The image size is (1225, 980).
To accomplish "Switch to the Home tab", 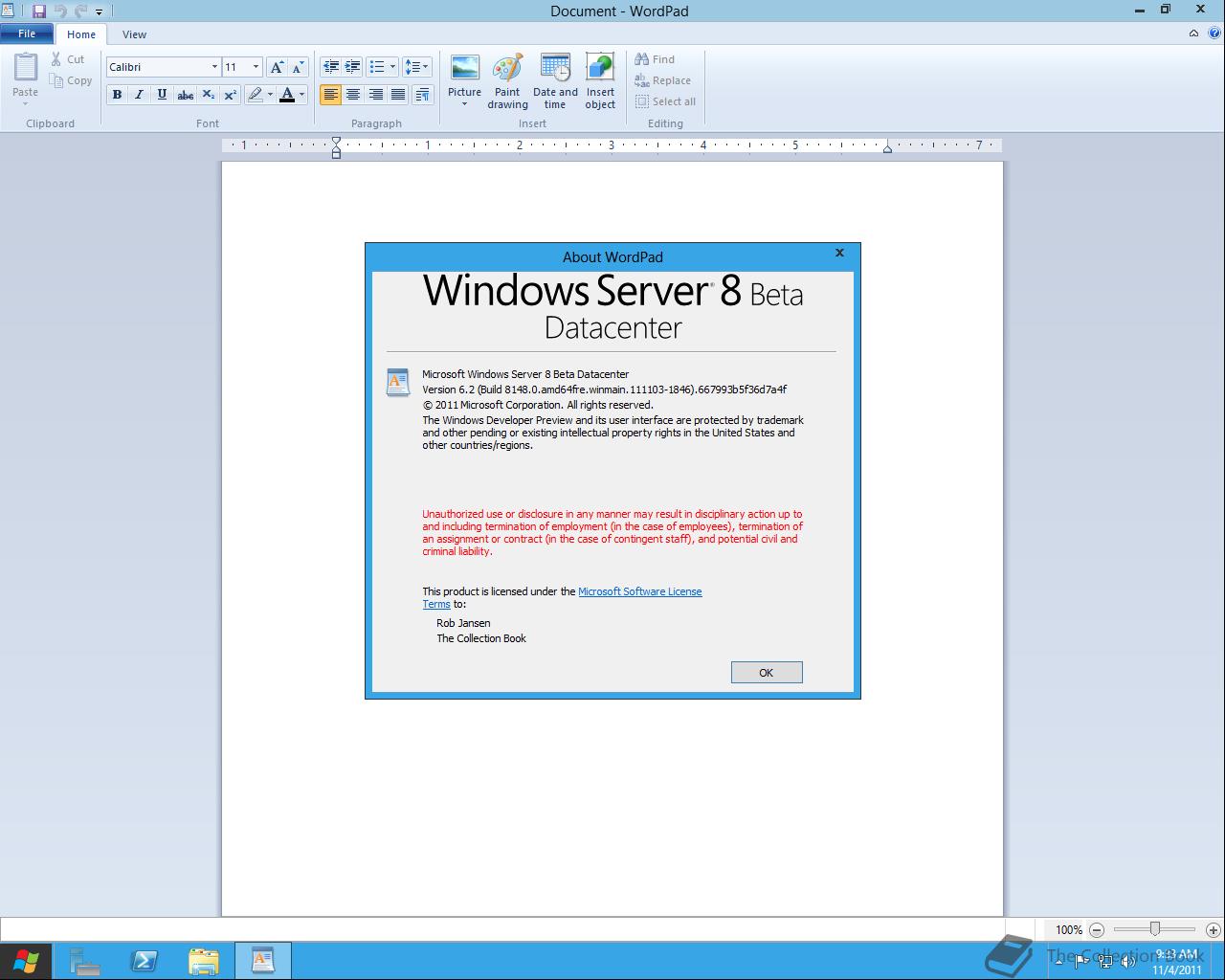I will (x=81, y=34).
